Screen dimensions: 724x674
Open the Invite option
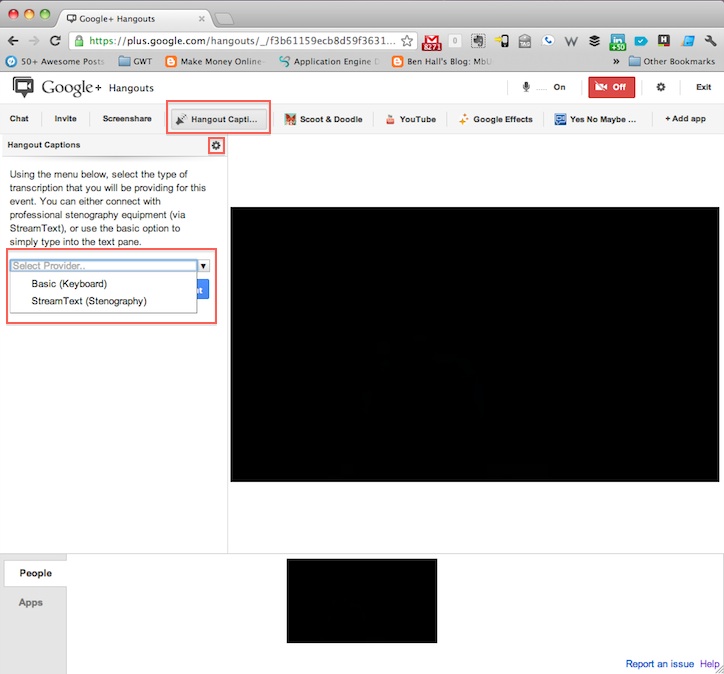pyautogui.click(x=66, y=119)
